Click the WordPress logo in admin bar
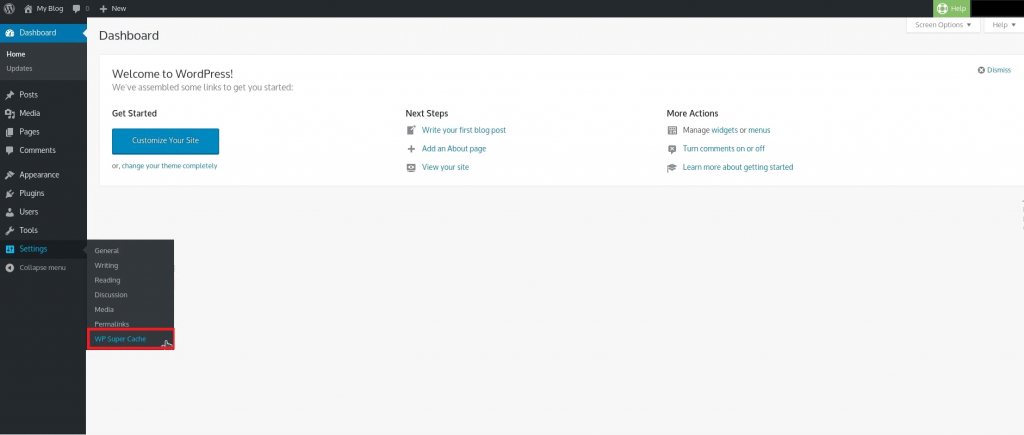Viewport: 1024px width, 435px height. coord(9,8)
